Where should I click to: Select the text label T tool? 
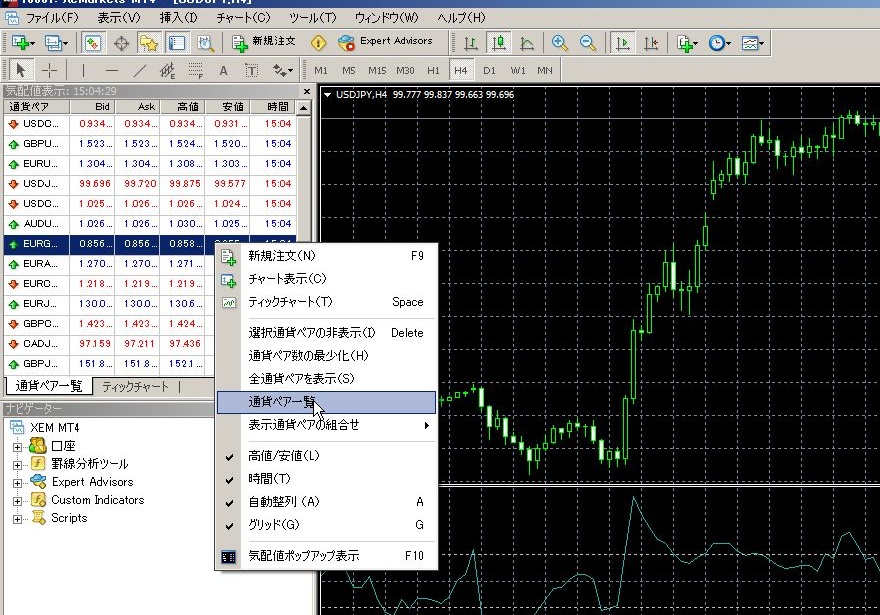point(251,71)
